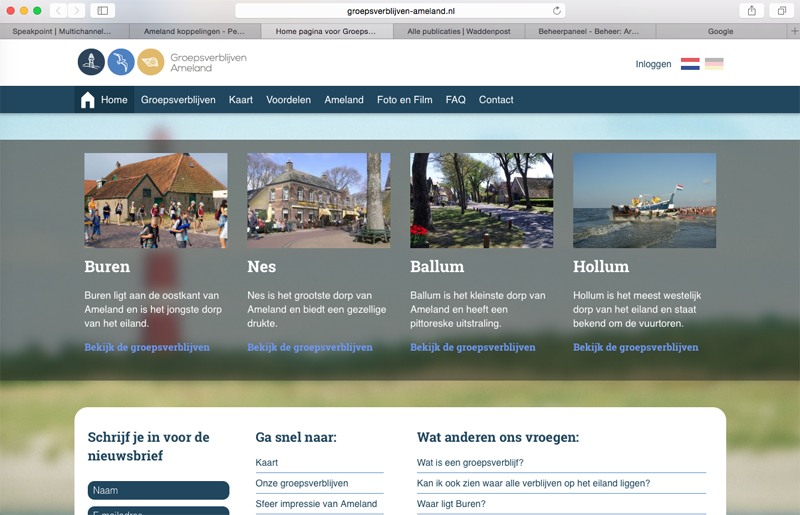Click the blue bird logo circle
Image resolution: width=800 pixels, height=515 pixels.
(121, 62)
